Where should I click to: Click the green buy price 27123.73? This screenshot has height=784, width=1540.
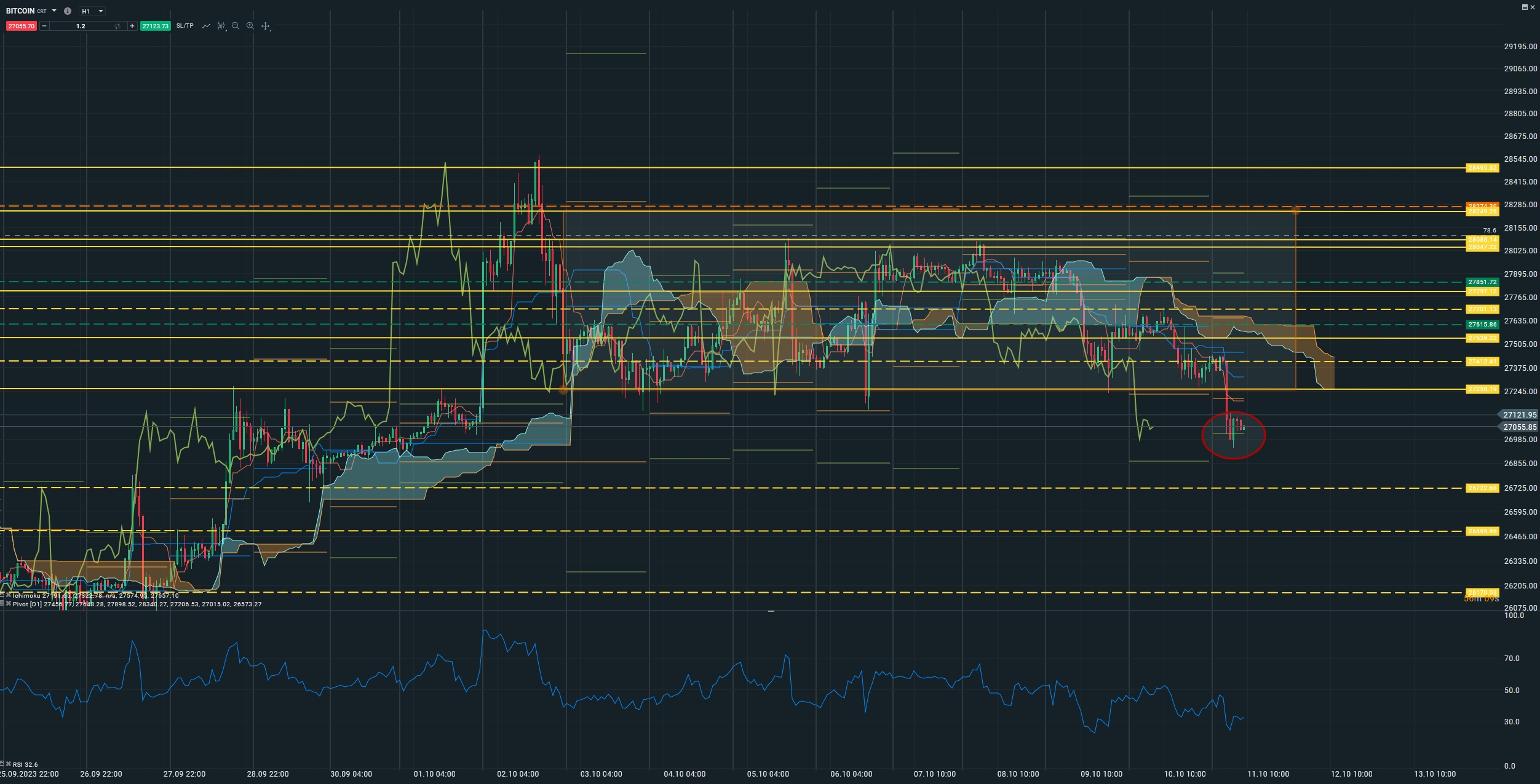pos(155,26)
